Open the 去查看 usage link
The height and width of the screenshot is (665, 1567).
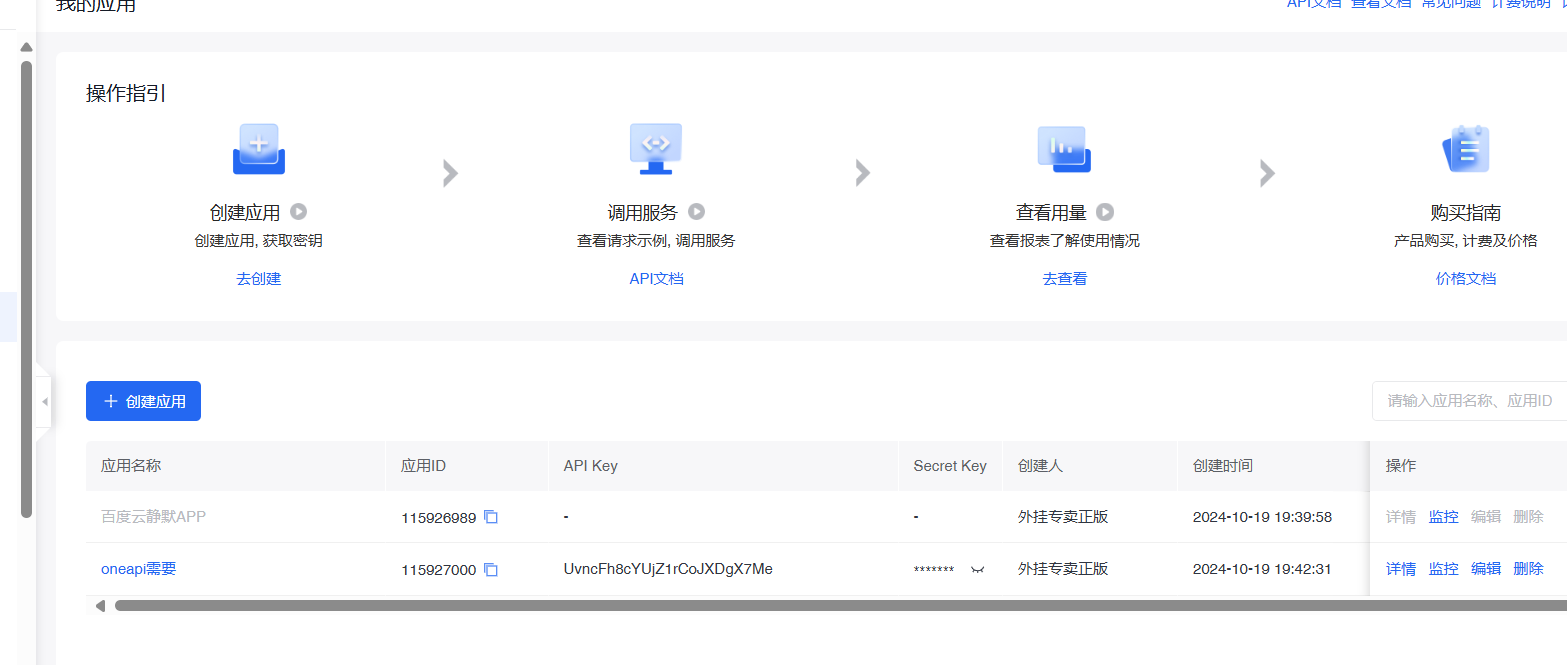pyautogui.click(x=1064, y=279)
